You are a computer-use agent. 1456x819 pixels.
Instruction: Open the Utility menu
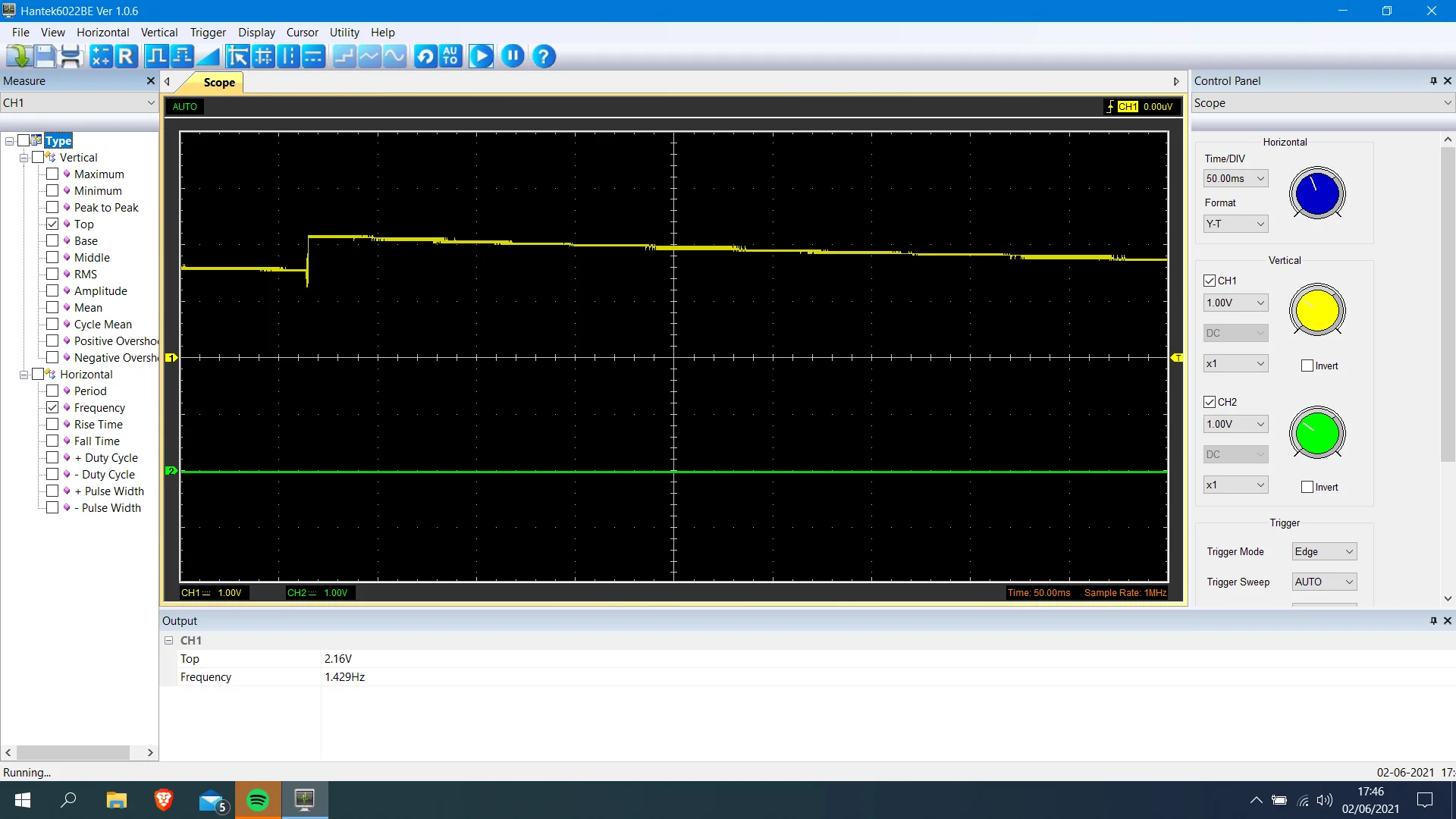(344, 33)
